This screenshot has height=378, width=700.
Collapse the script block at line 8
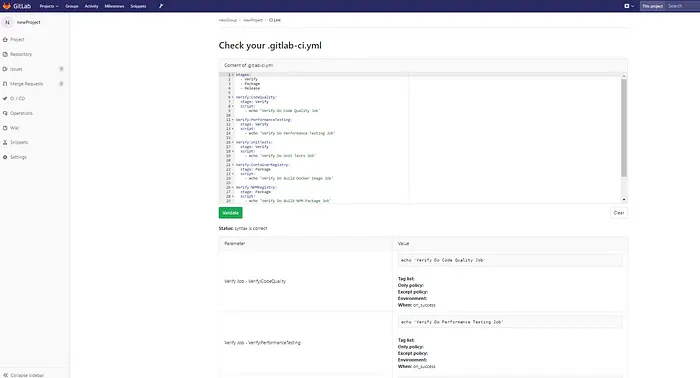pos(233,106)
